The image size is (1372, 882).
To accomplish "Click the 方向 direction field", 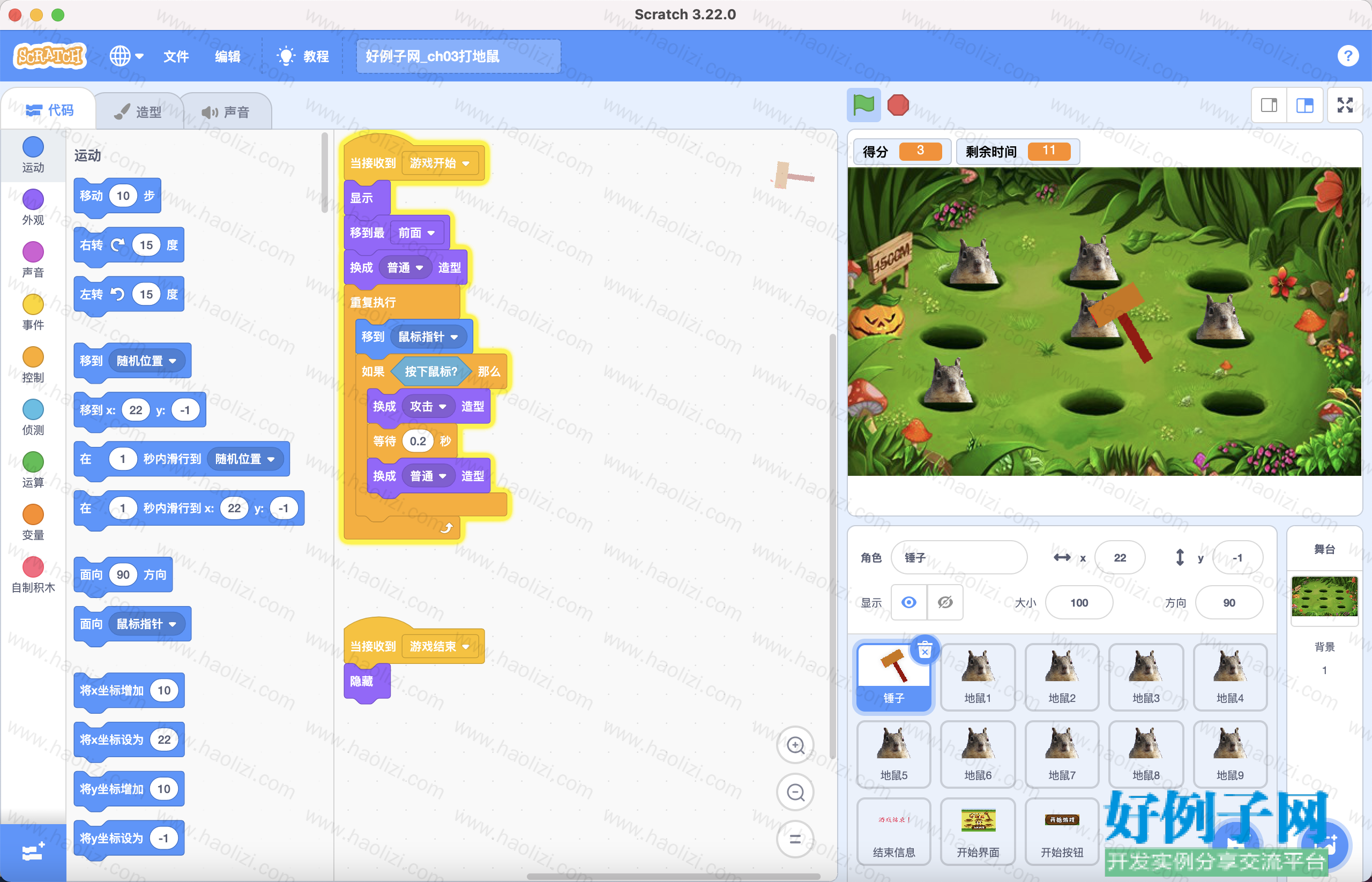I will (1229, 602).
